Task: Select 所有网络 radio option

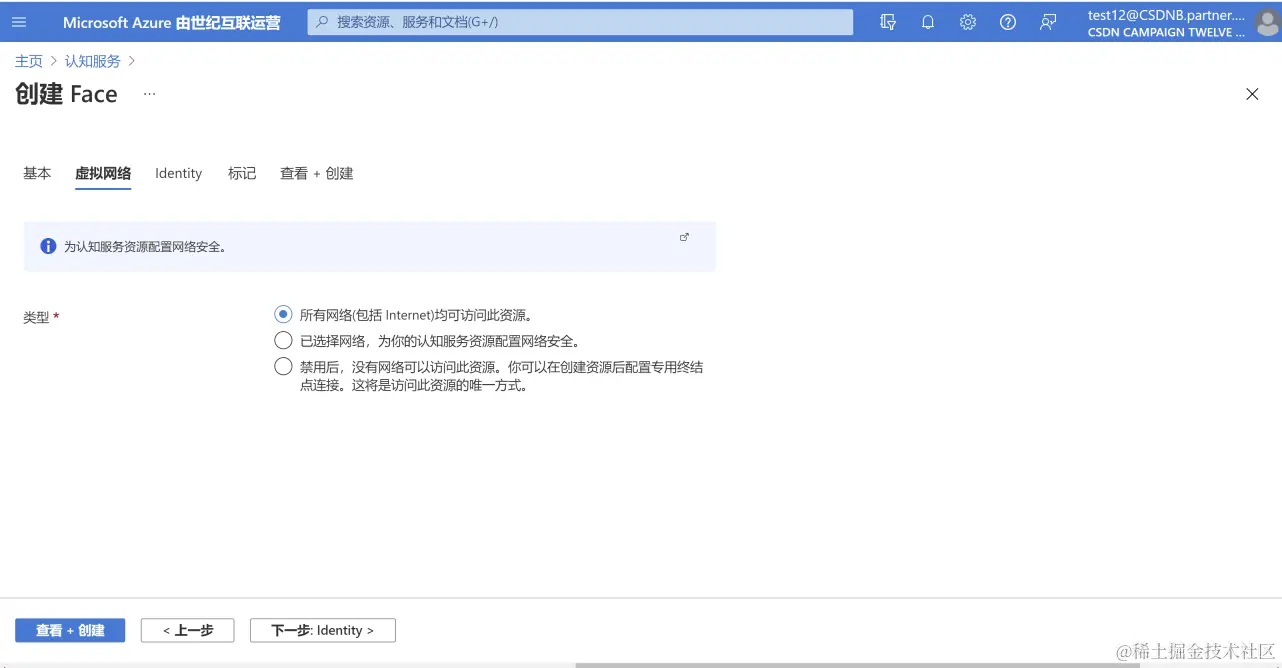Action: 283,314
